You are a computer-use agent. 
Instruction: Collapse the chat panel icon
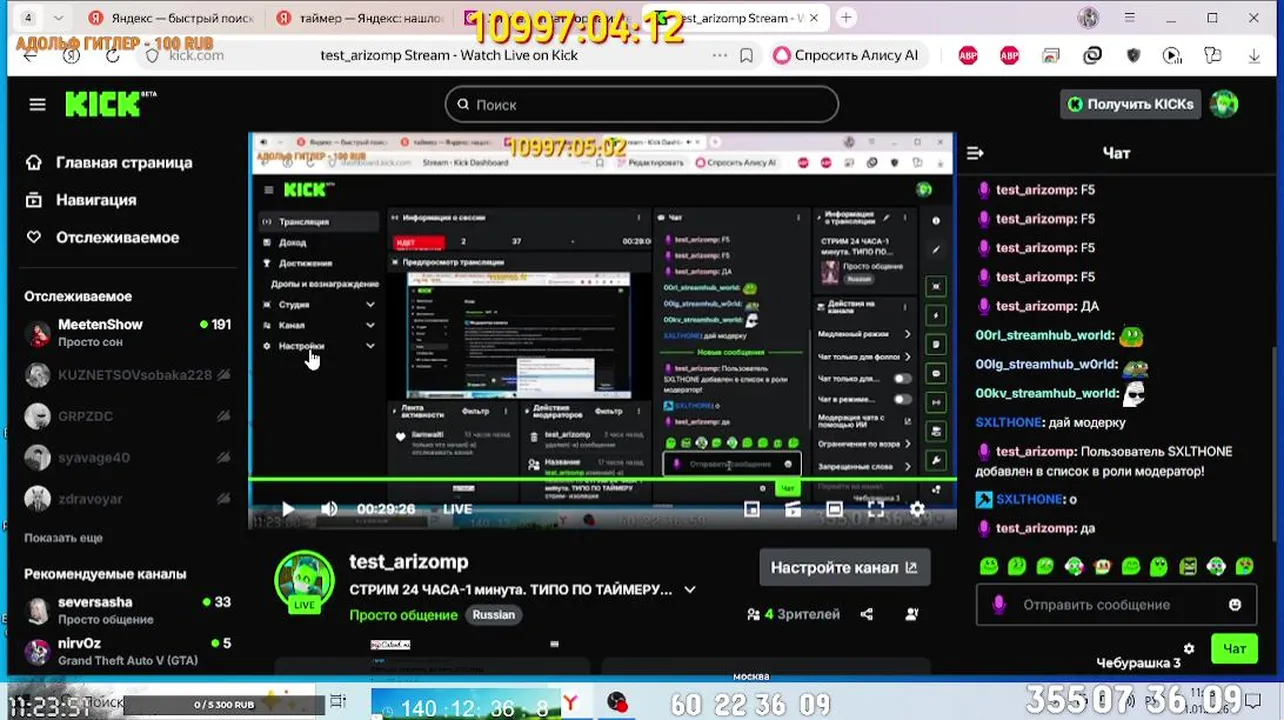coord(975,153)
